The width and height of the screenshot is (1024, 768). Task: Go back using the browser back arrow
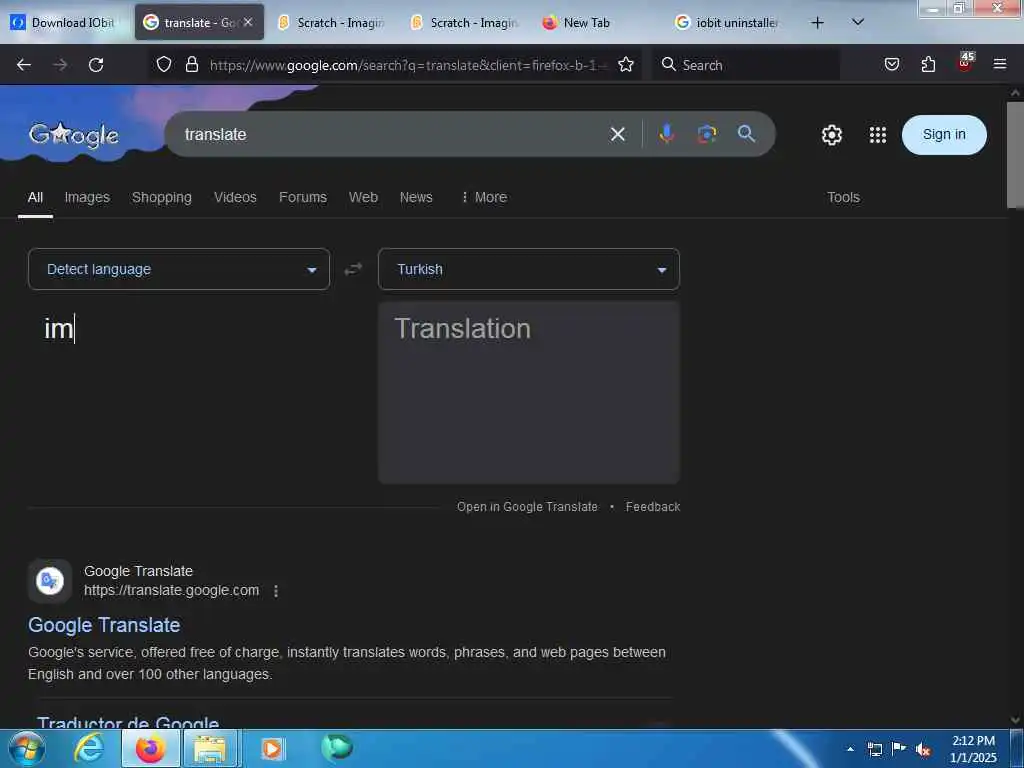click(x=24, y=65)
